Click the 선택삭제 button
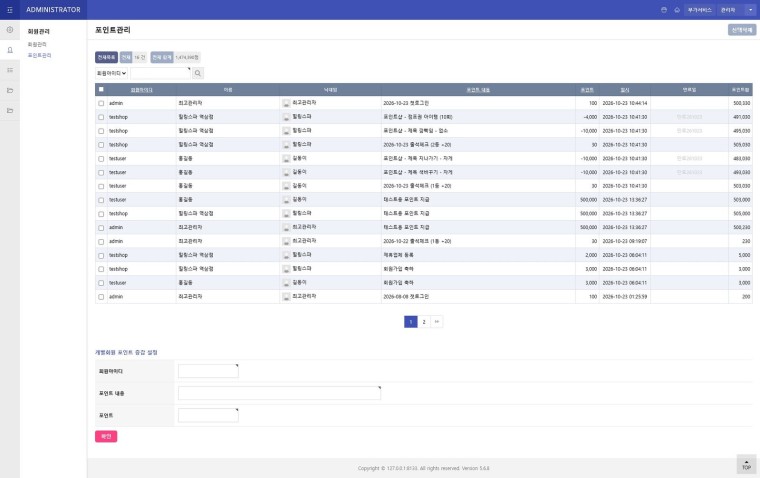This screenshot has height=478, width=760. point(742,30)
